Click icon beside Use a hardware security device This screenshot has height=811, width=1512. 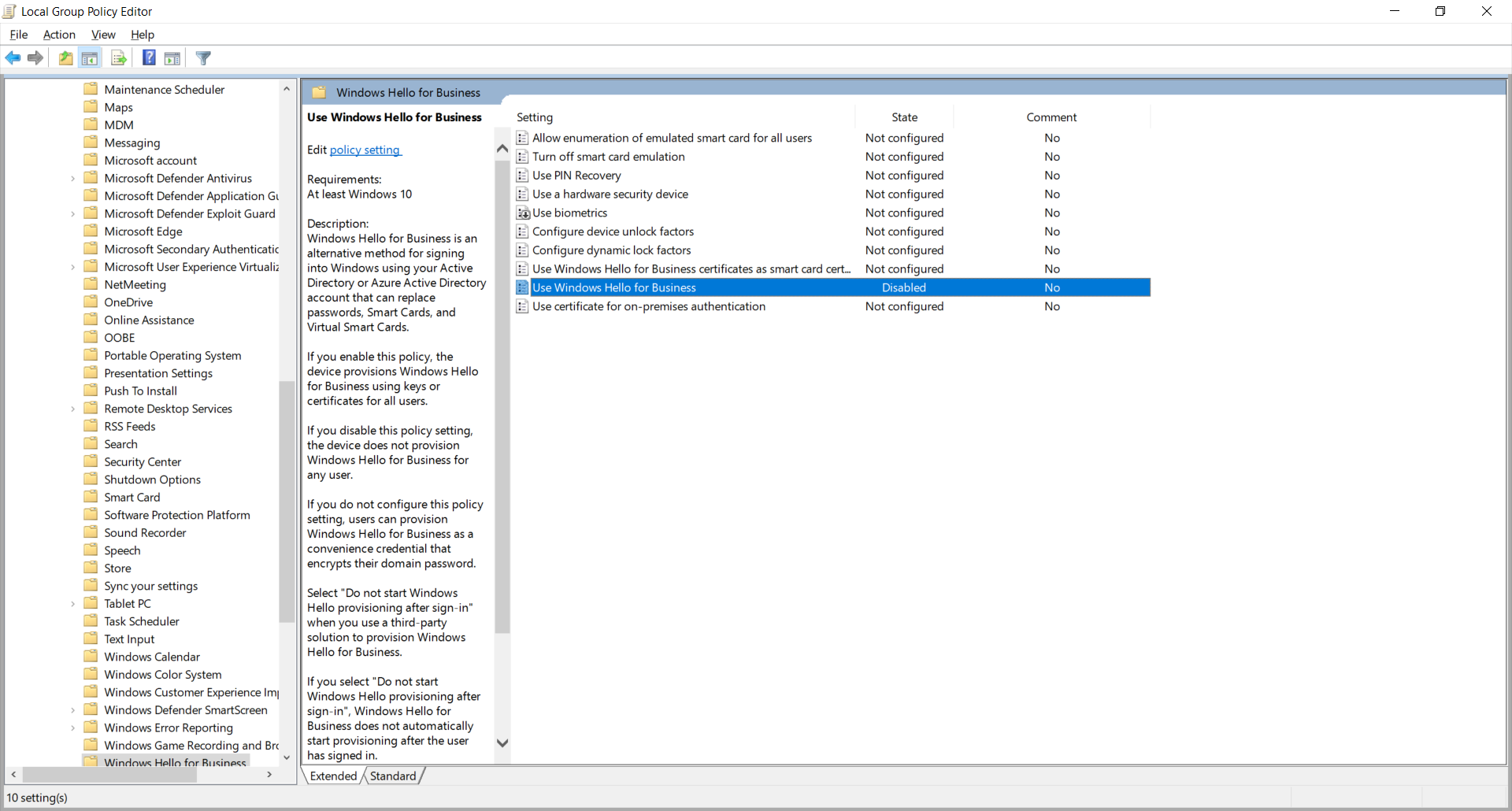coord(523,194)
